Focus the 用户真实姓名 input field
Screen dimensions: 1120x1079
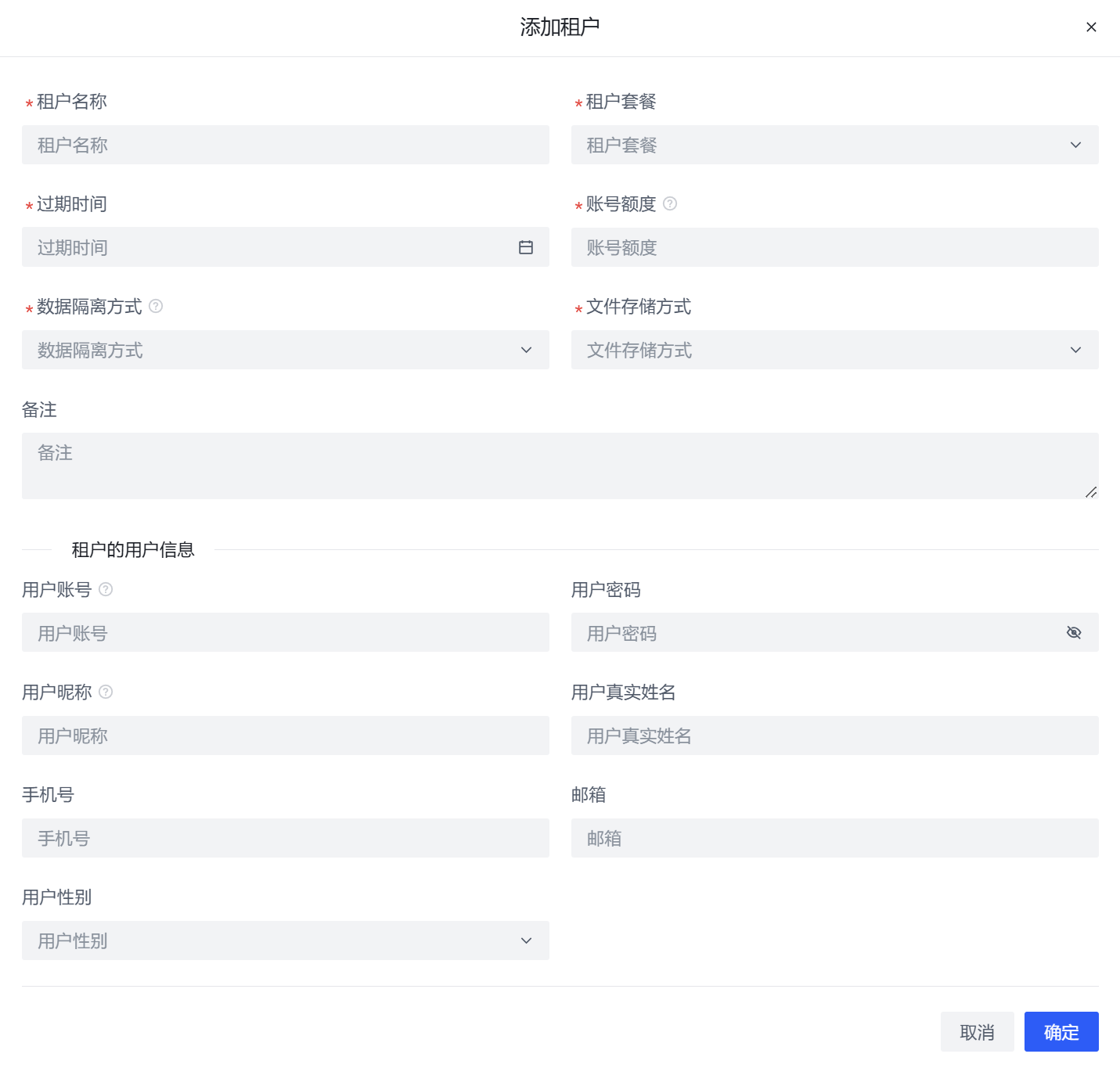[834, 736]
